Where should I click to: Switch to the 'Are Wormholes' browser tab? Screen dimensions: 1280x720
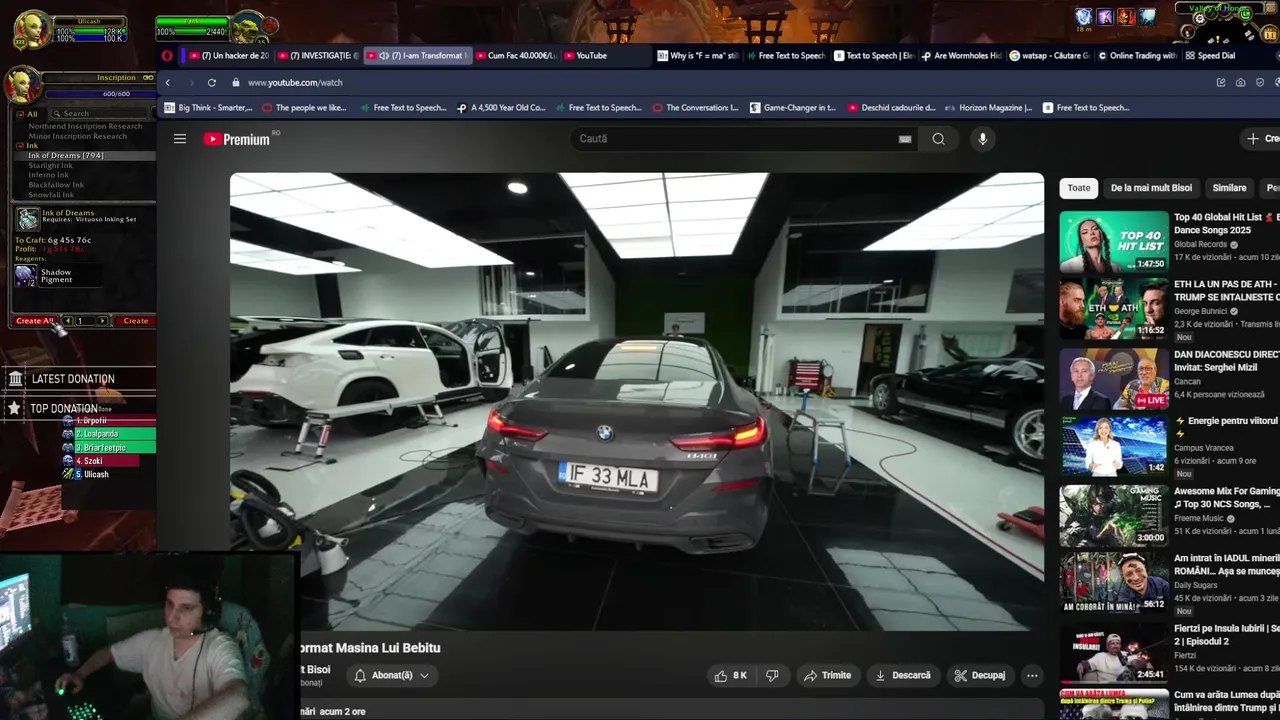[961, 56]
